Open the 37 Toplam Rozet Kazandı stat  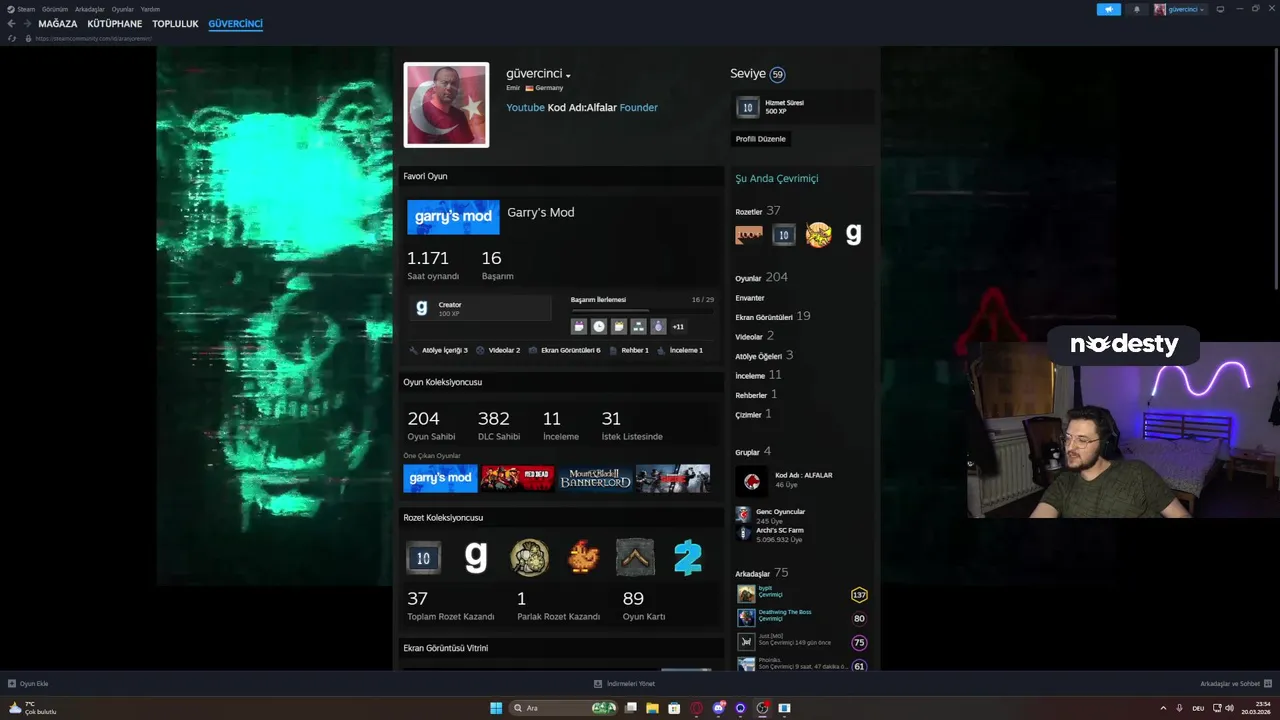pos(450,606)
